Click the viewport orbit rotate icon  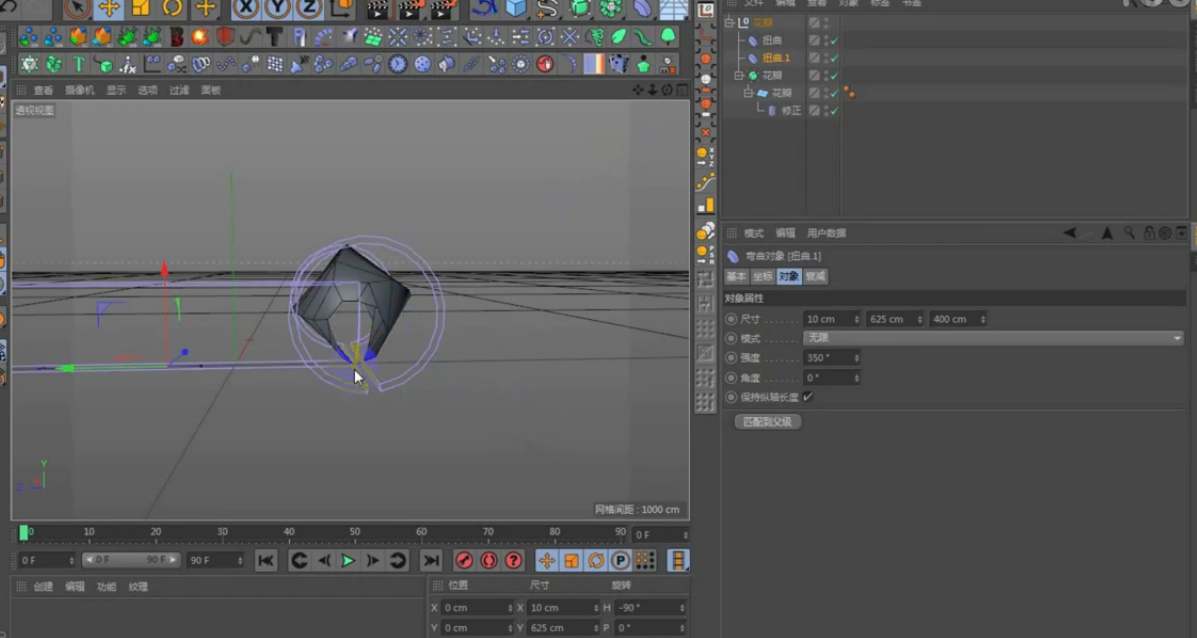coord(667,90)
